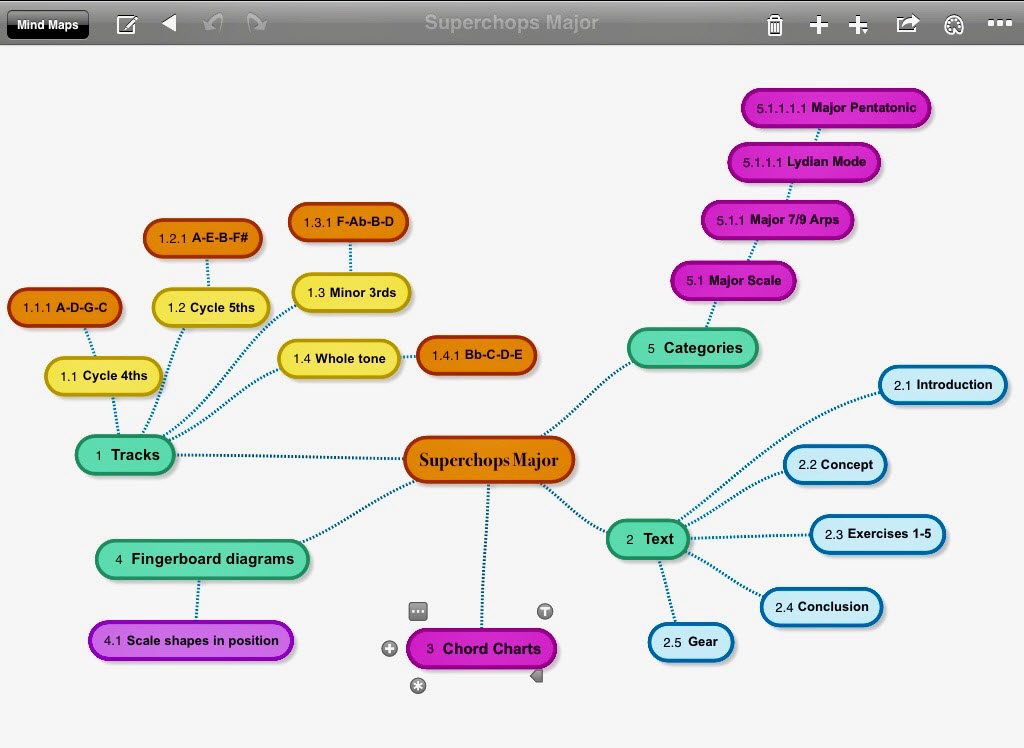The width and height of the screenshot is (1024, 748).
Task: Open the Mind Maps button
Action: click(47, 24)
